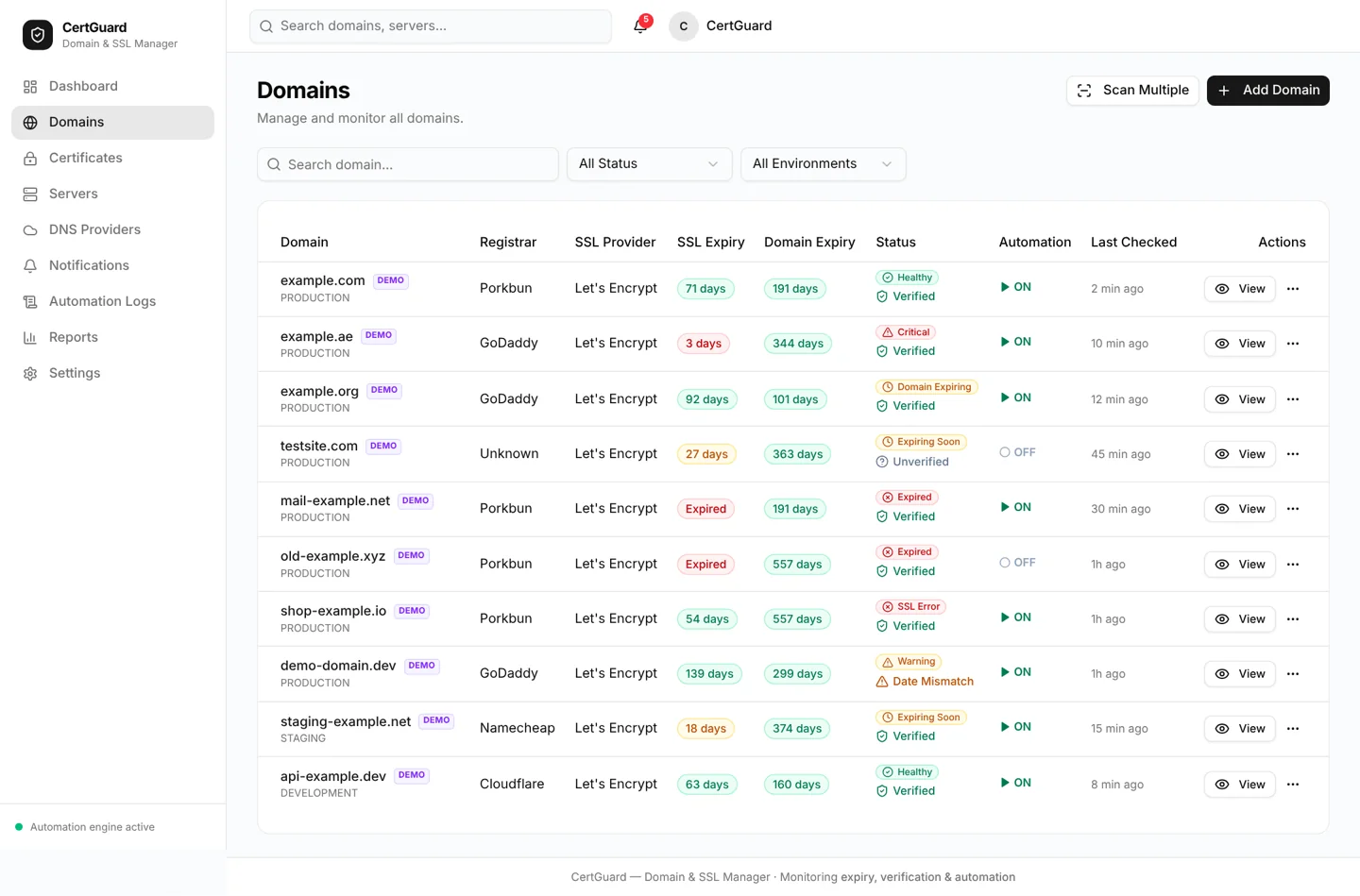Toggle automation ON for demo-domain.dev
The image size is (1360, 896).
(1016, 672)
